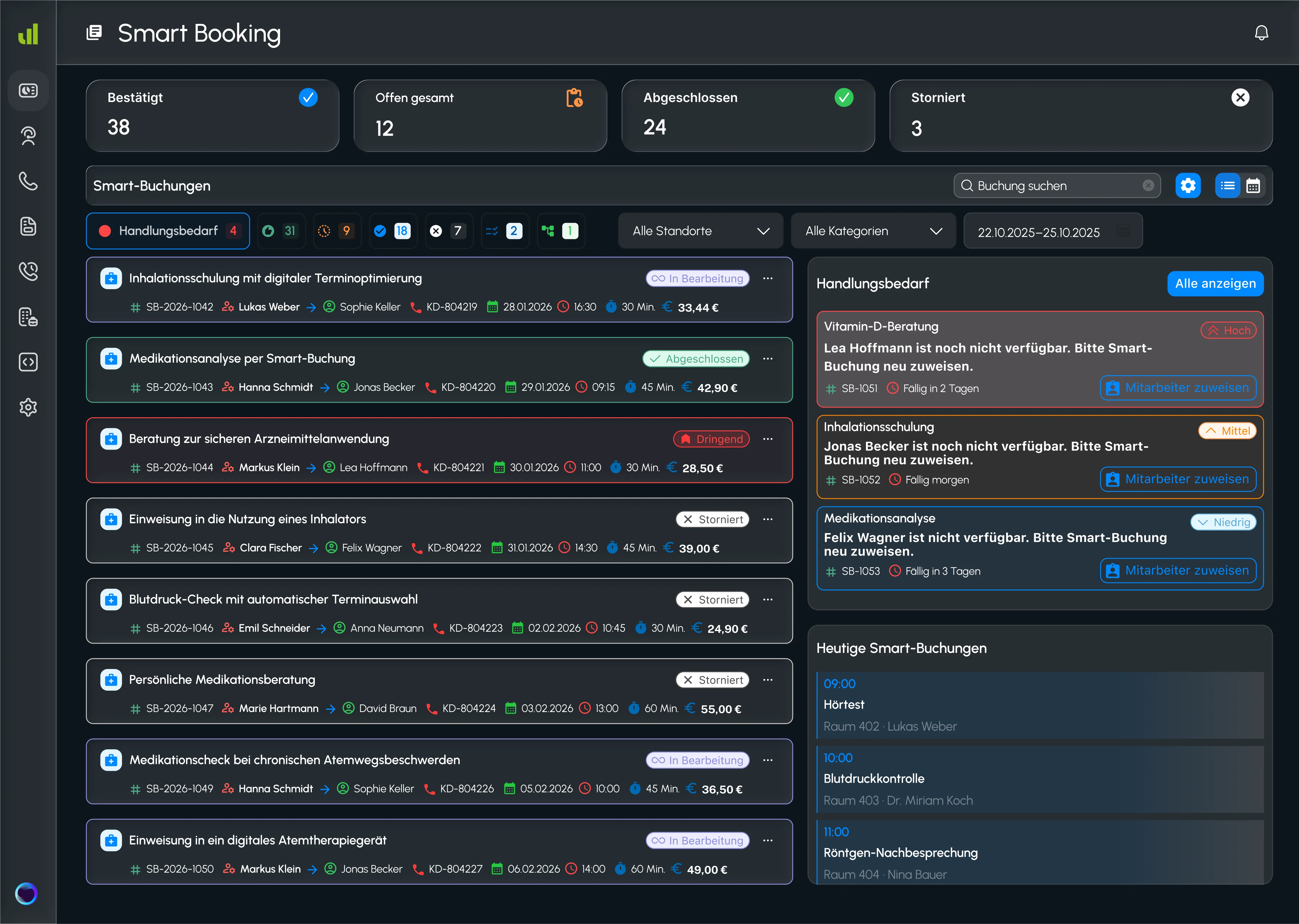Screen dimensions: 1299x924
Task: Select the cancelled filter tab showing 7
Action: click(449, 231)
